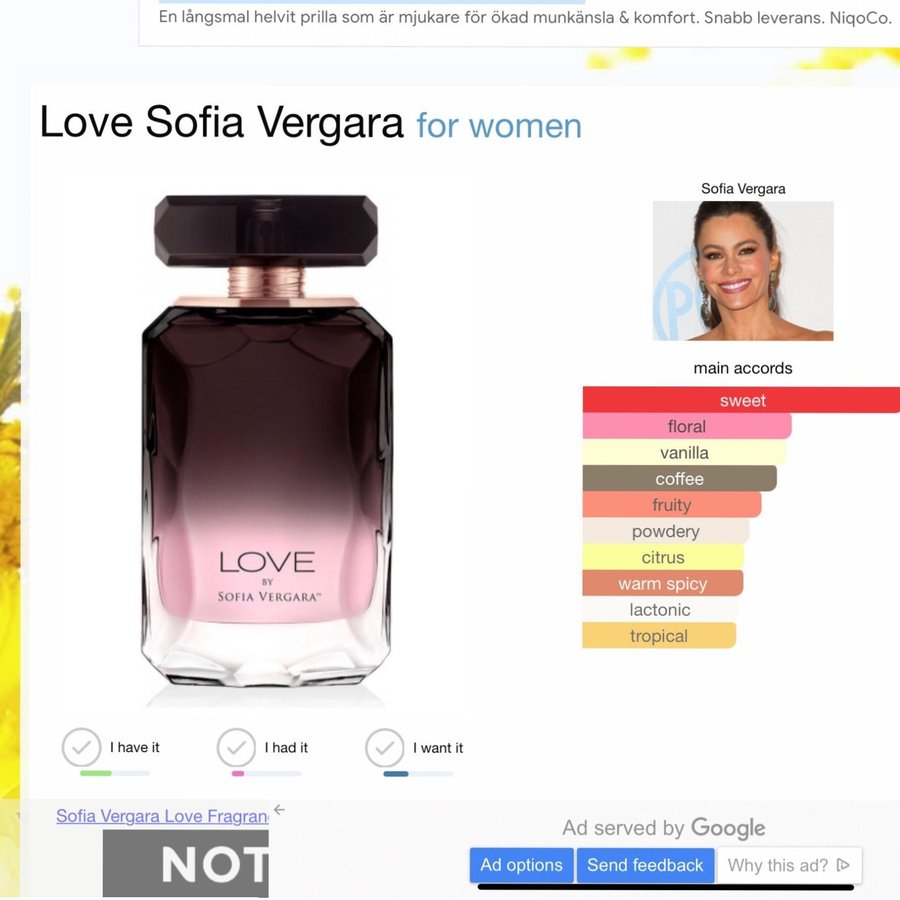The image size is (900, 900).
Task: Click the 'Why this ad?' triangle icon
Action: coord(843,865)
